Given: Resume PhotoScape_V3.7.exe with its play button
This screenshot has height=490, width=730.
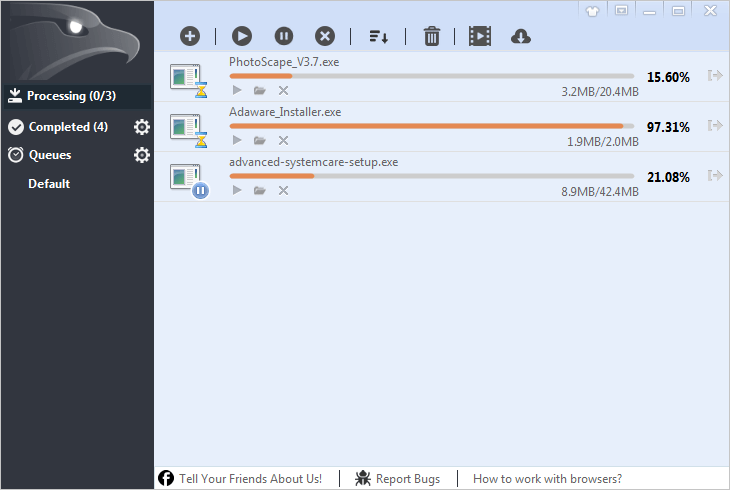Looking at the screenshot, I should [237, 90].
